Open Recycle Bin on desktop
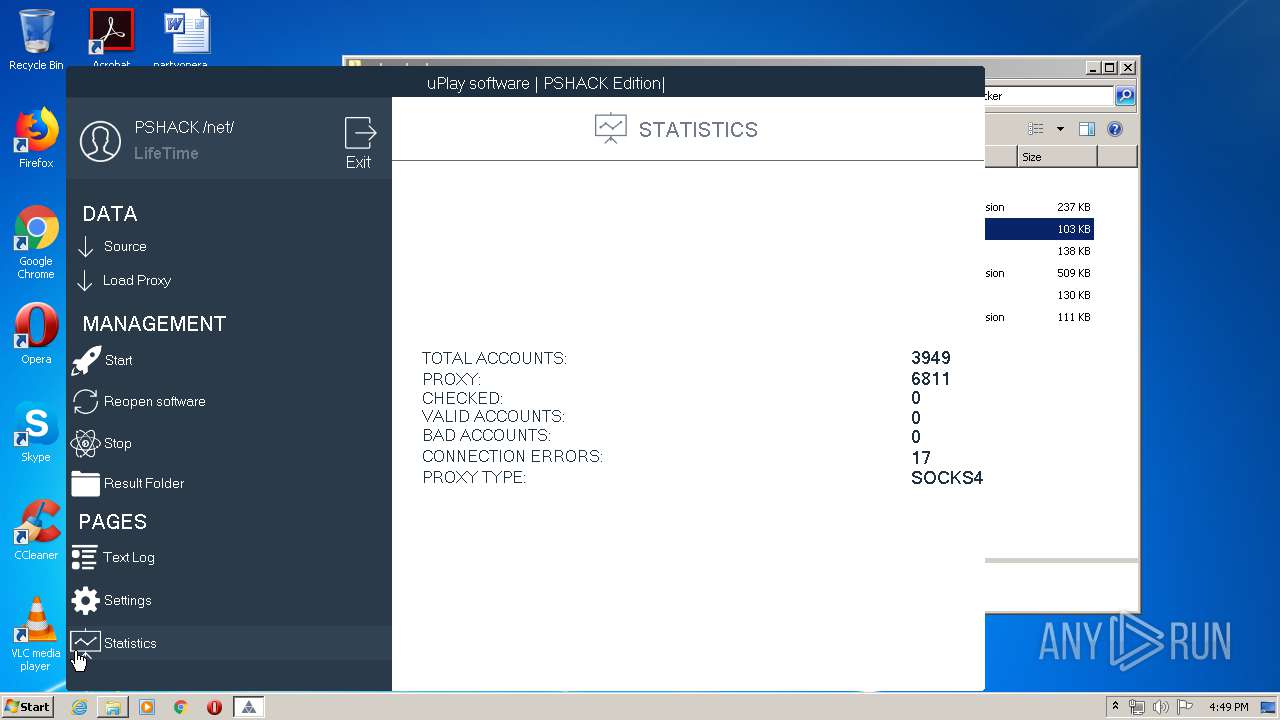The height and width of the screenshot is (720, 1280). (36, 40)
